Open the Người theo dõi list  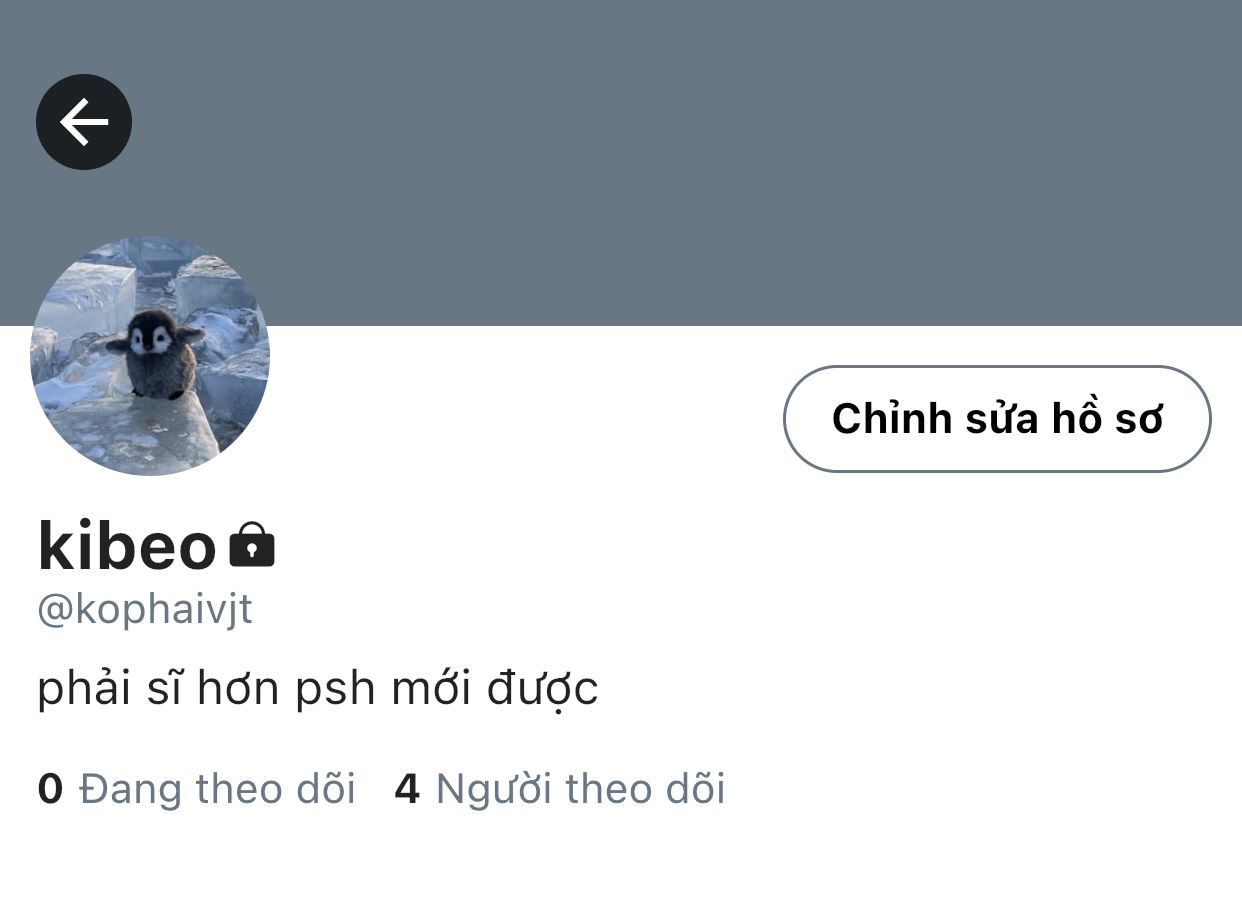click(x=560, y=789)
